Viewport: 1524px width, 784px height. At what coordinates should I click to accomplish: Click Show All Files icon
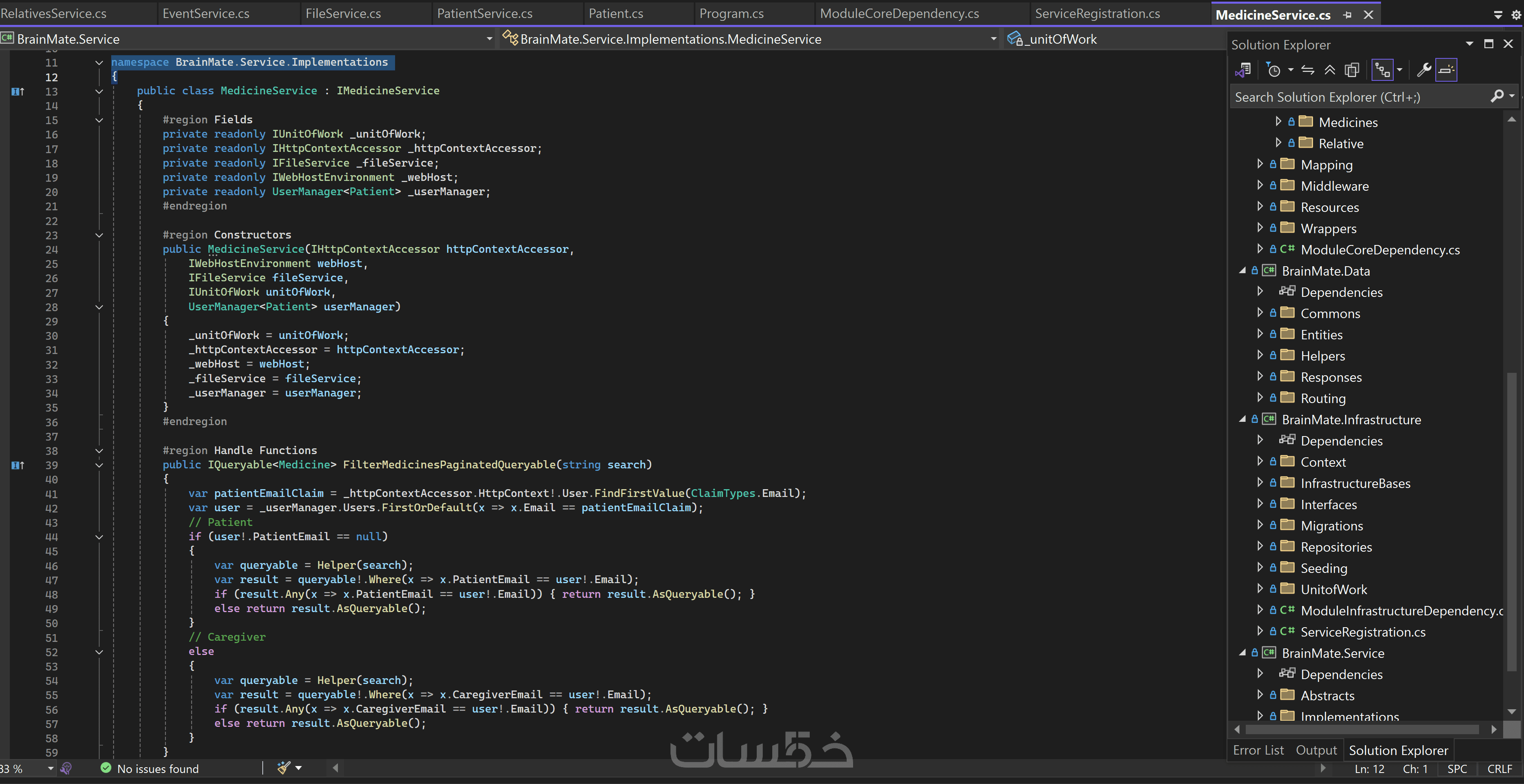pos(1352,70)
